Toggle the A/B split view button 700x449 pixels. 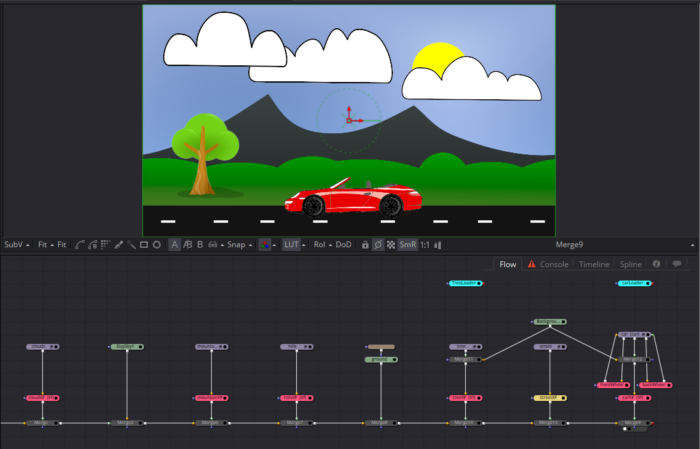point(188,245)
